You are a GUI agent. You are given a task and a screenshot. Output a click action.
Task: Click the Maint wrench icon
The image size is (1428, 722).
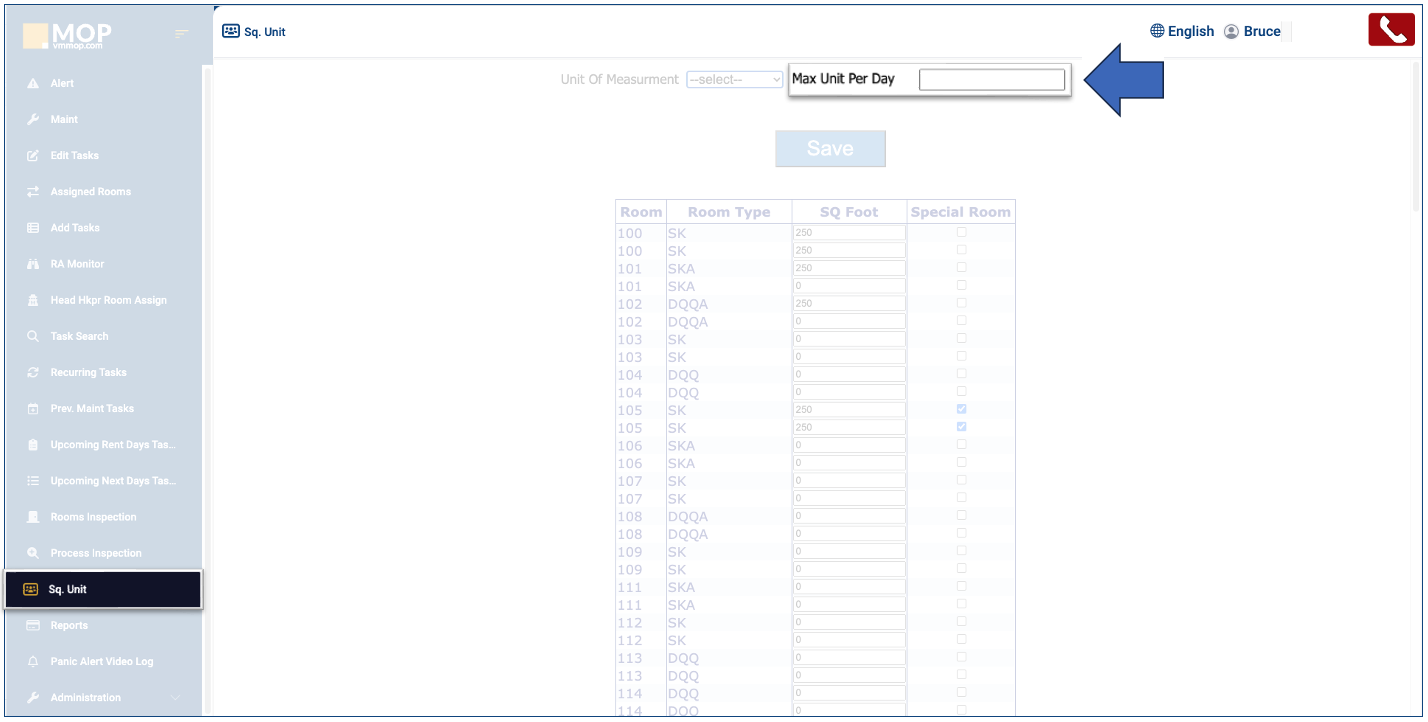[x=33, y=120]
